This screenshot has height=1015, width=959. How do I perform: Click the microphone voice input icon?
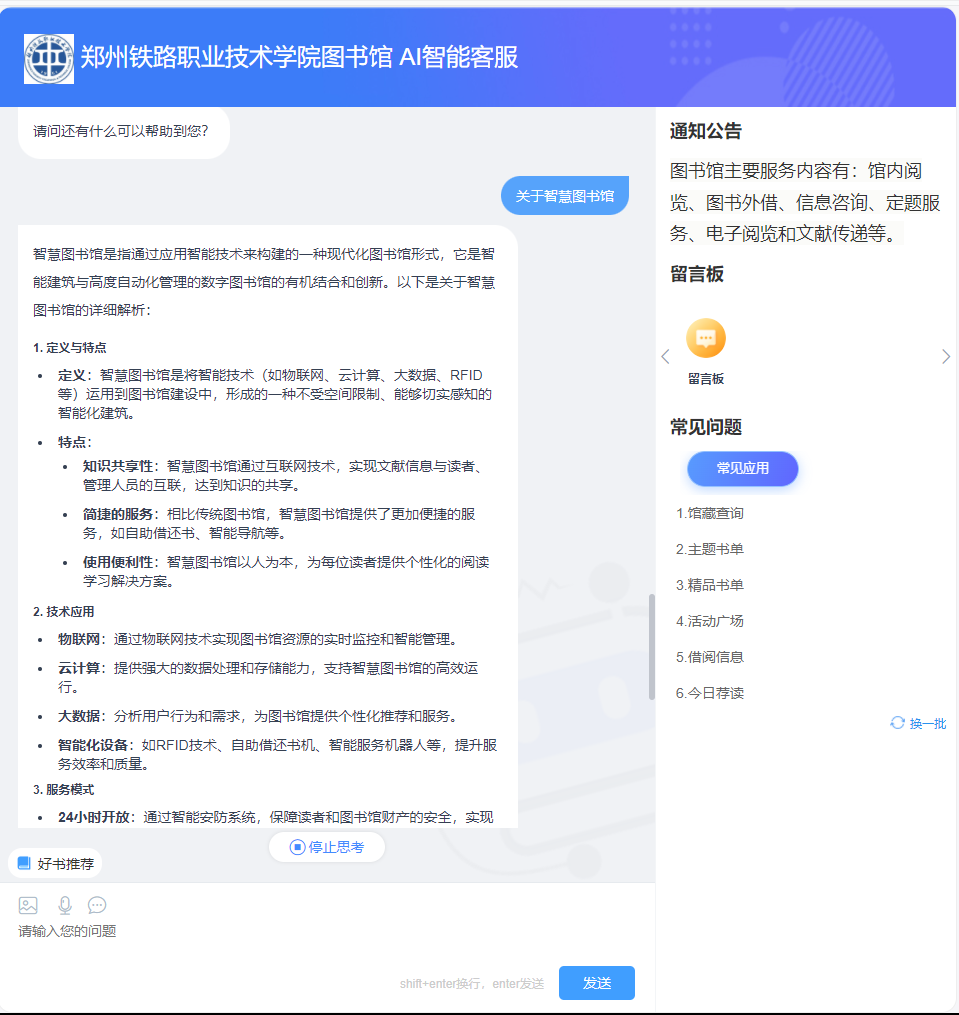click(x=65, y=905)
